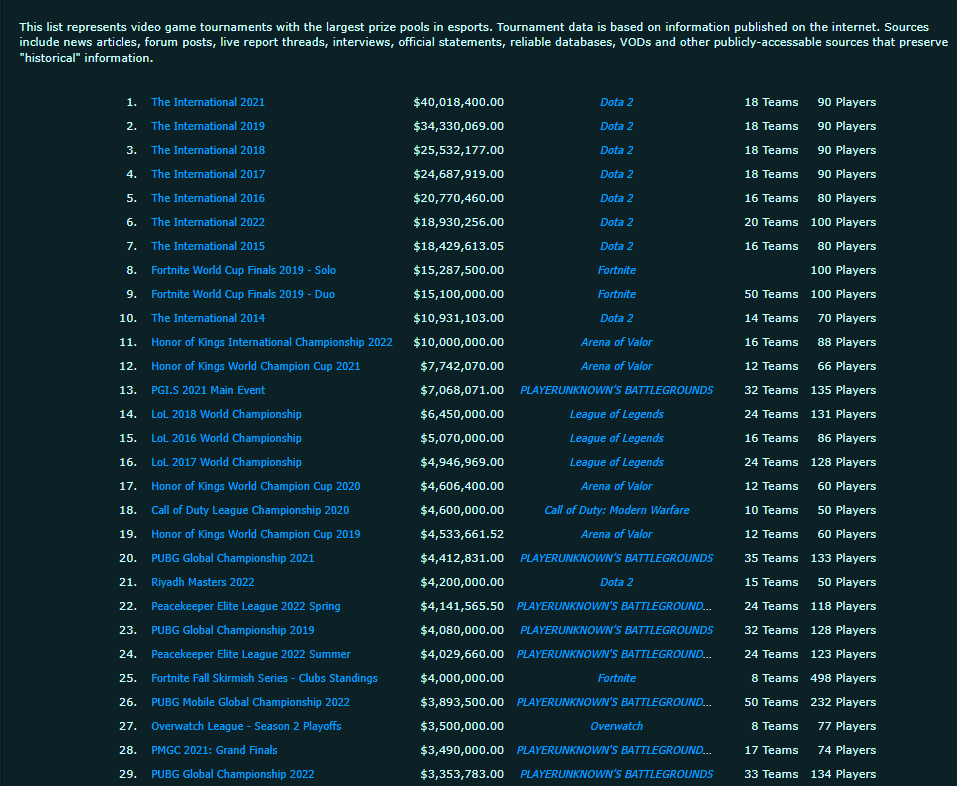
Task: Click PUBG Global Championship 2019 link
Action: [233, 630]
